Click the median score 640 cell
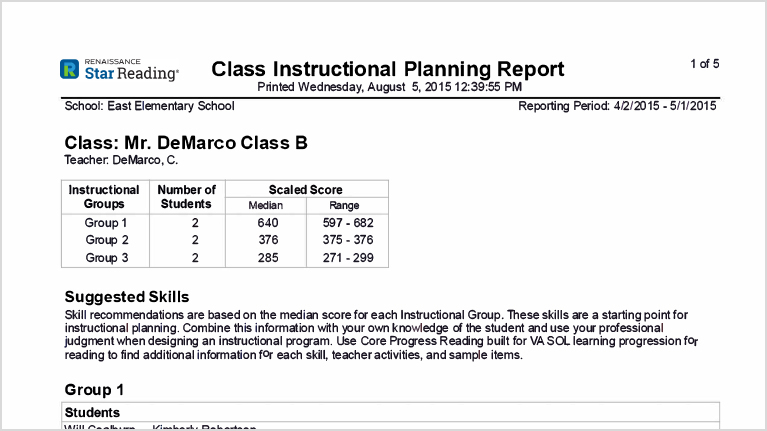767x431 pixels. 266,223
